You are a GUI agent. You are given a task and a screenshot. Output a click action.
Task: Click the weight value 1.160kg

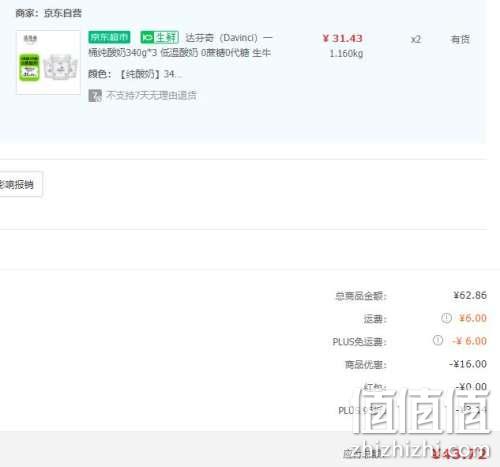click(346, 53)
